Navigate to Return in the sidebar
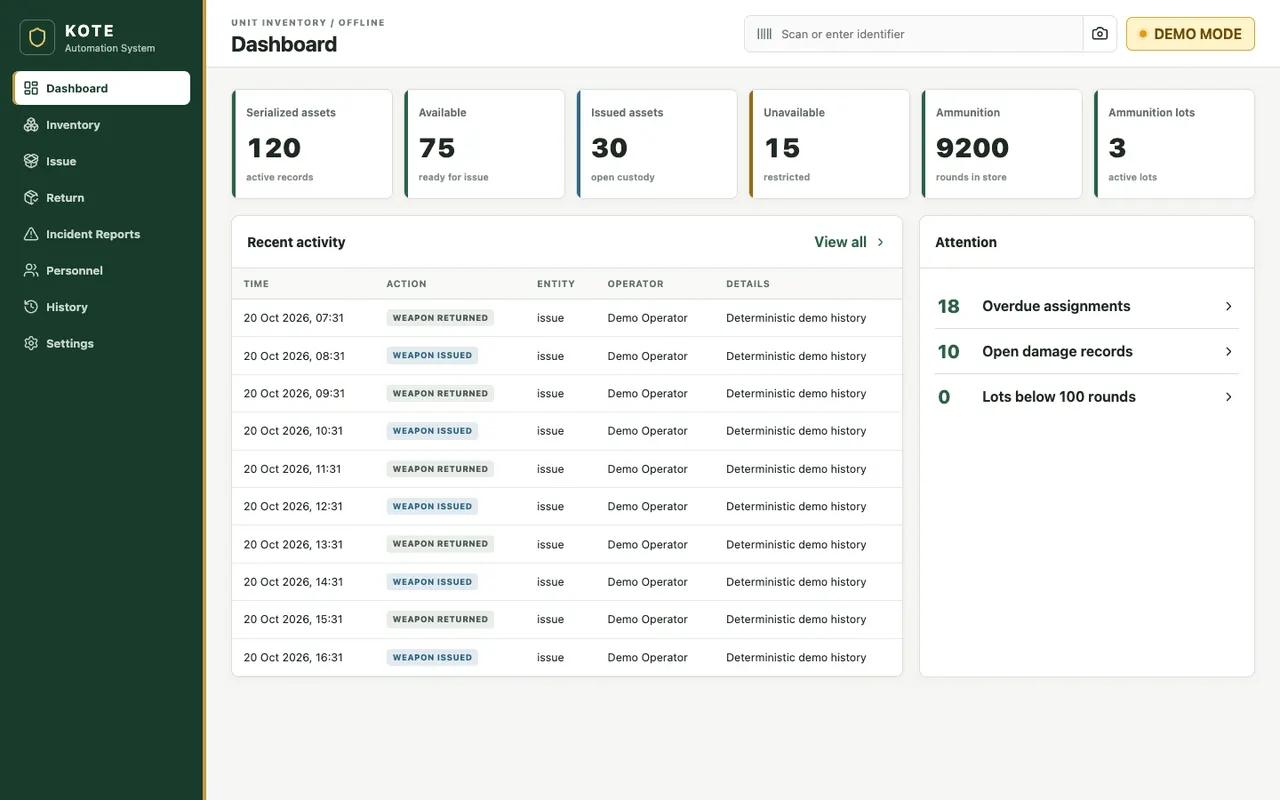1280x800 pixels. tap(102, 198)
